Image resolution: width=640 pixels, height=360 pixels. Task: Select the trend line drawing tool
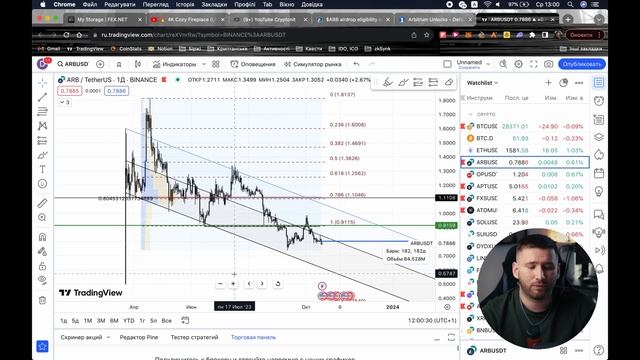pyautogui.click(x=42, y=98)
